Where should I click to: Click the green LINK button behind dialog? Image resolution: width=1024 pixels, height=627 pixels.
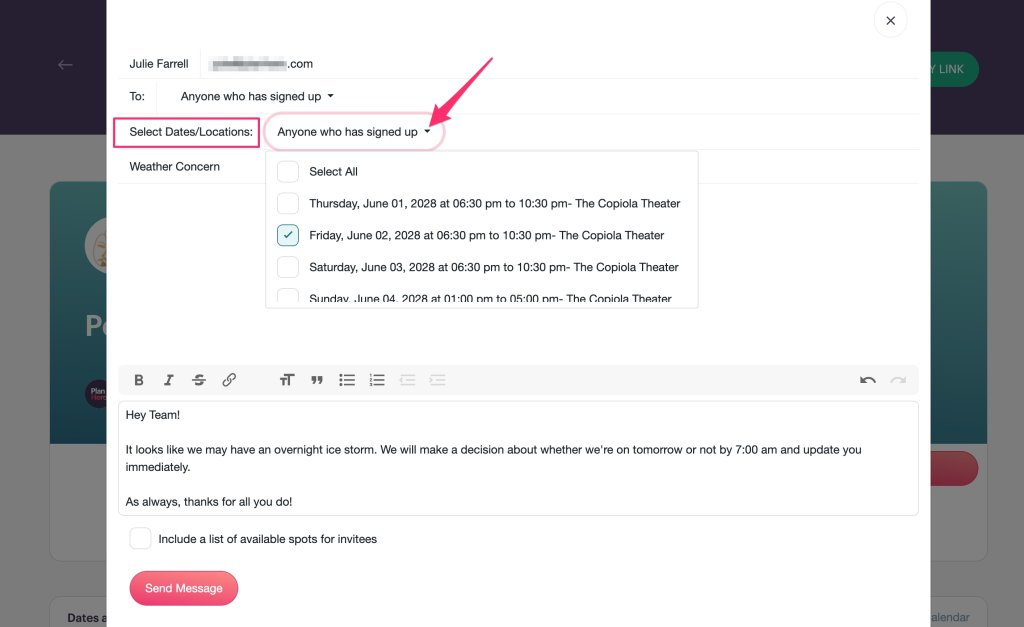(954, 69)
